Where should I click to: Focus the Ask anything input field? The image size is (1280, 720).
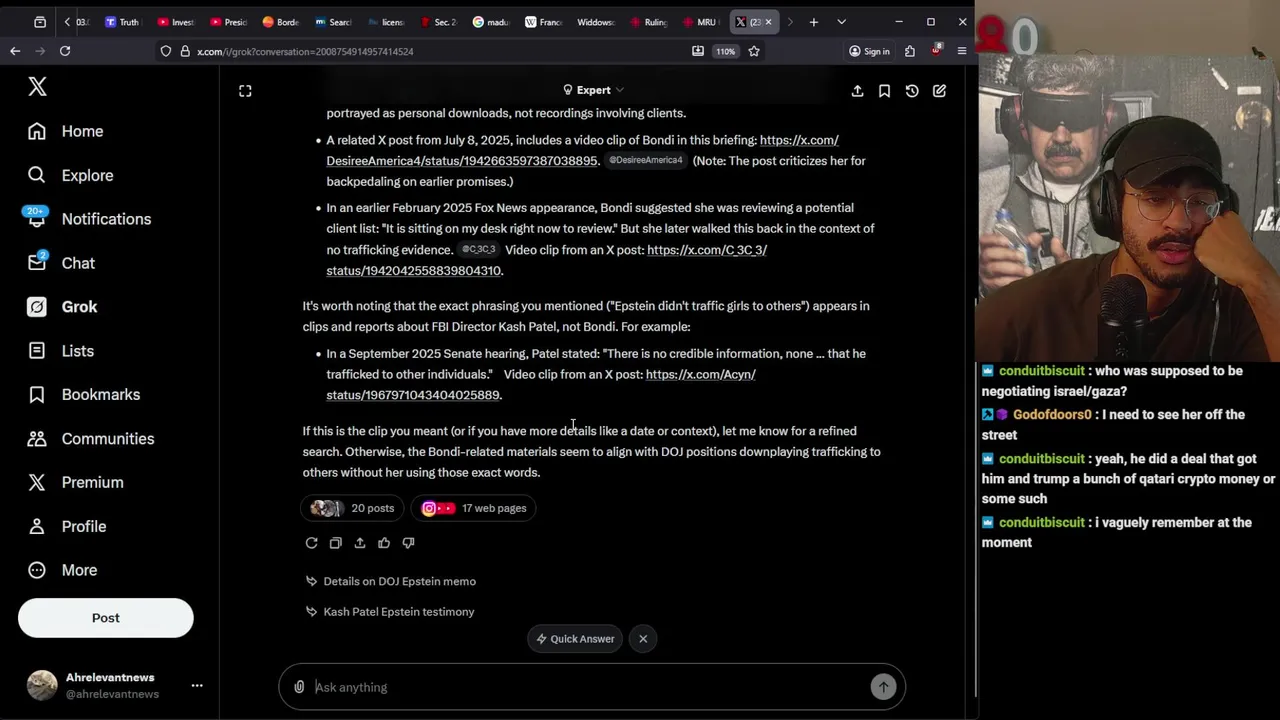(589, 687)
